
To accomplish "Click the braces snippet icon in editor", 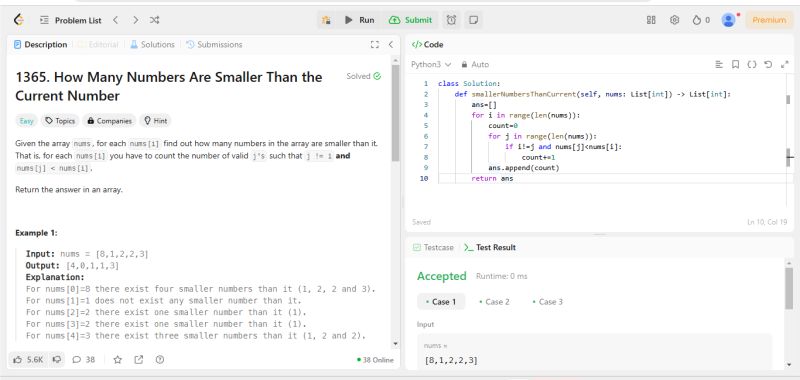I will [752, 64].
